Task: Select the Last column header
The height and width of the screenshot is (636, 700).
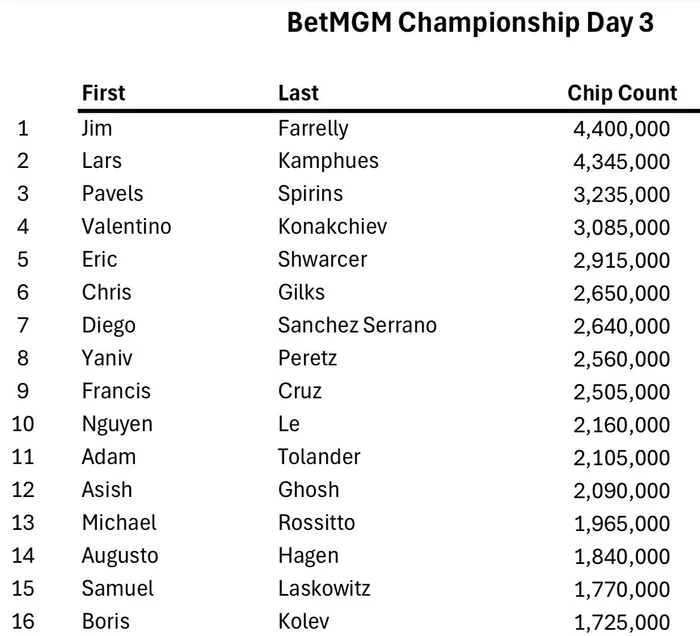Action: pyautogui.click(x=298, y=93)
